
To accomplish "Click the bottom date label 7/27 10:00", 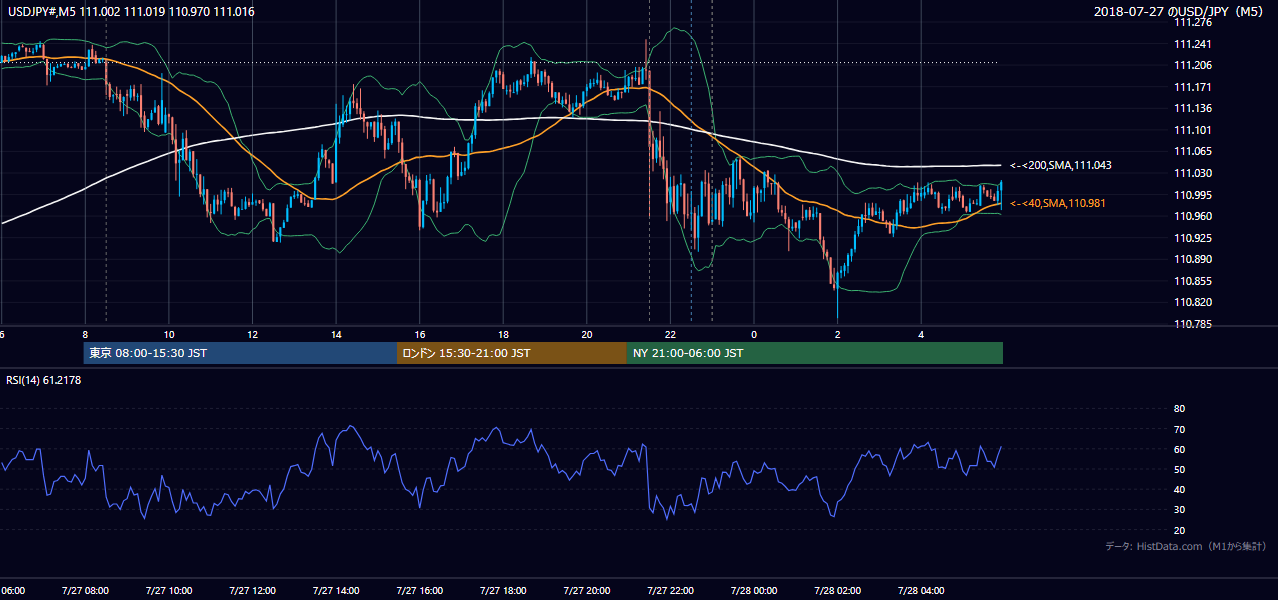I will [168, 590].
